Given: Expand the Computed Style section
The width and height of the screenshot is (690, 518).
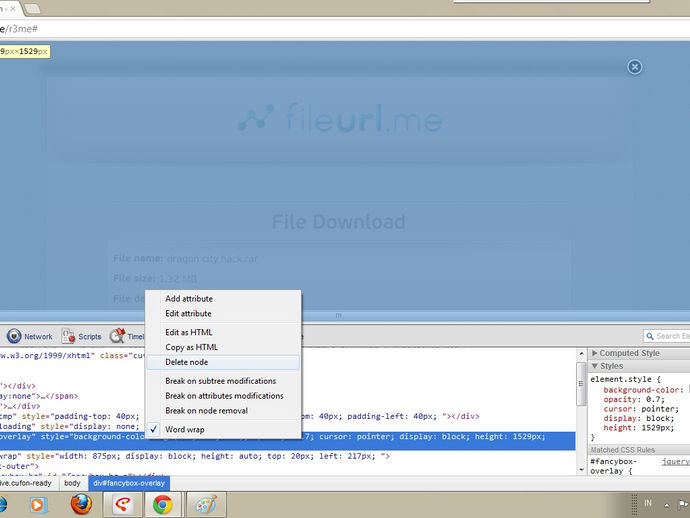Looking at the screenshot, I should point(639,353).
